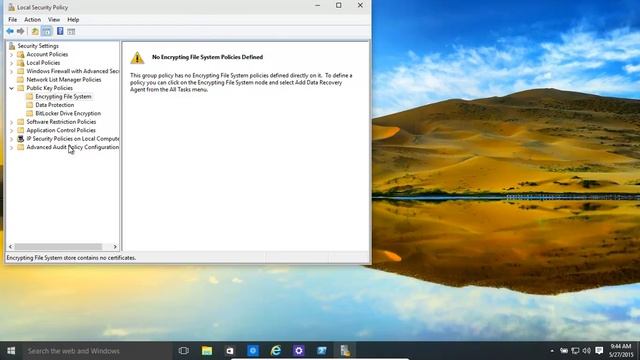Open the Windows Start menu
The height and width of the screenshot is (360, 640).
(x=11, y=351)
